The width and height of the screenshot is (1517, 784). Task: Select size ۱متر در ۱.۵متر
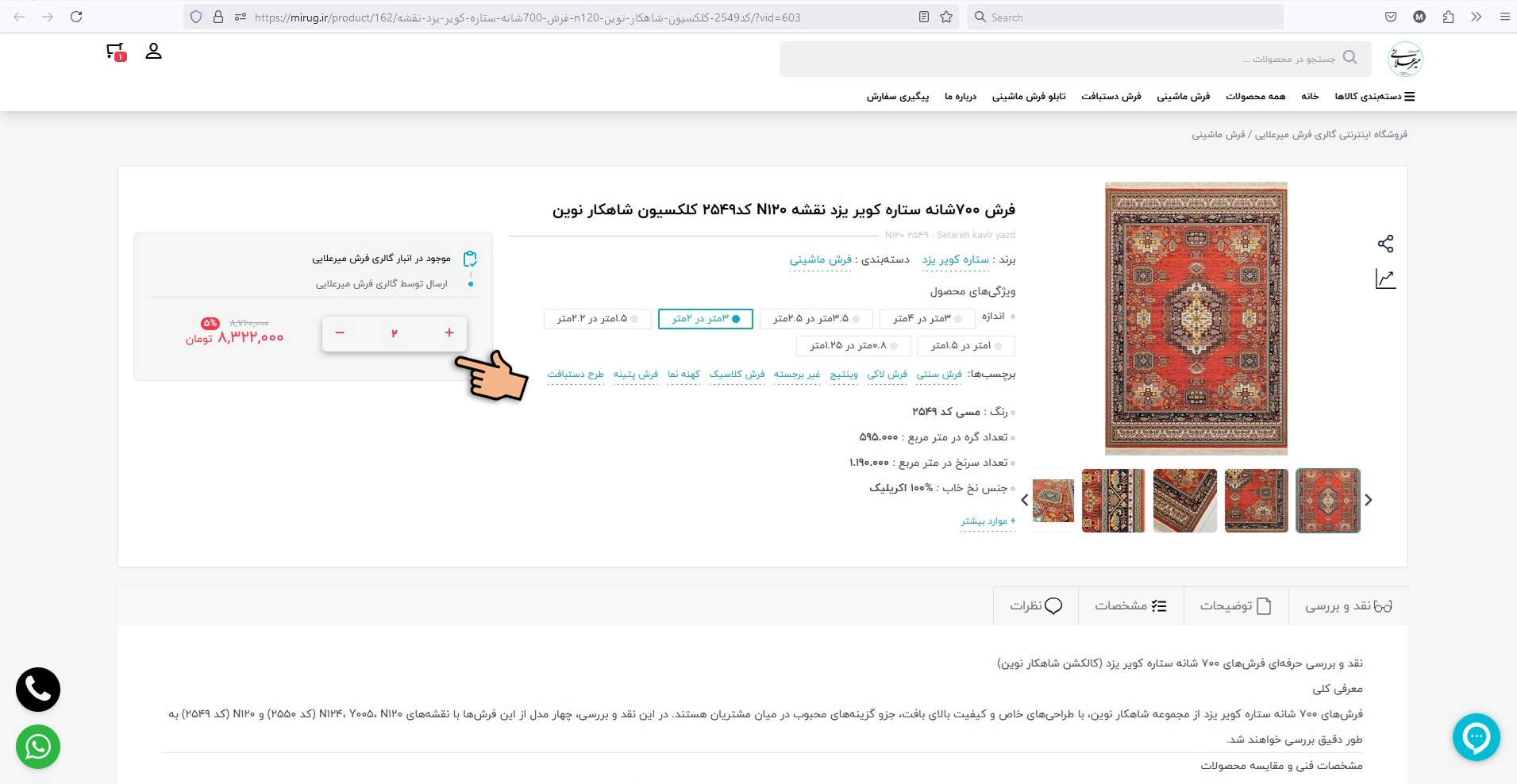coord(966,346)
